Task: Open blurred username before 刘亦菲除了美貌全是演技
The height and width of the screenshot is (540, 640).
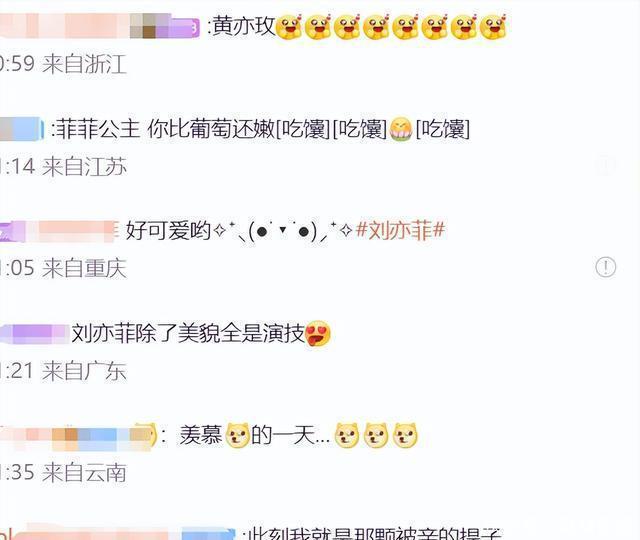Action: 34,334
